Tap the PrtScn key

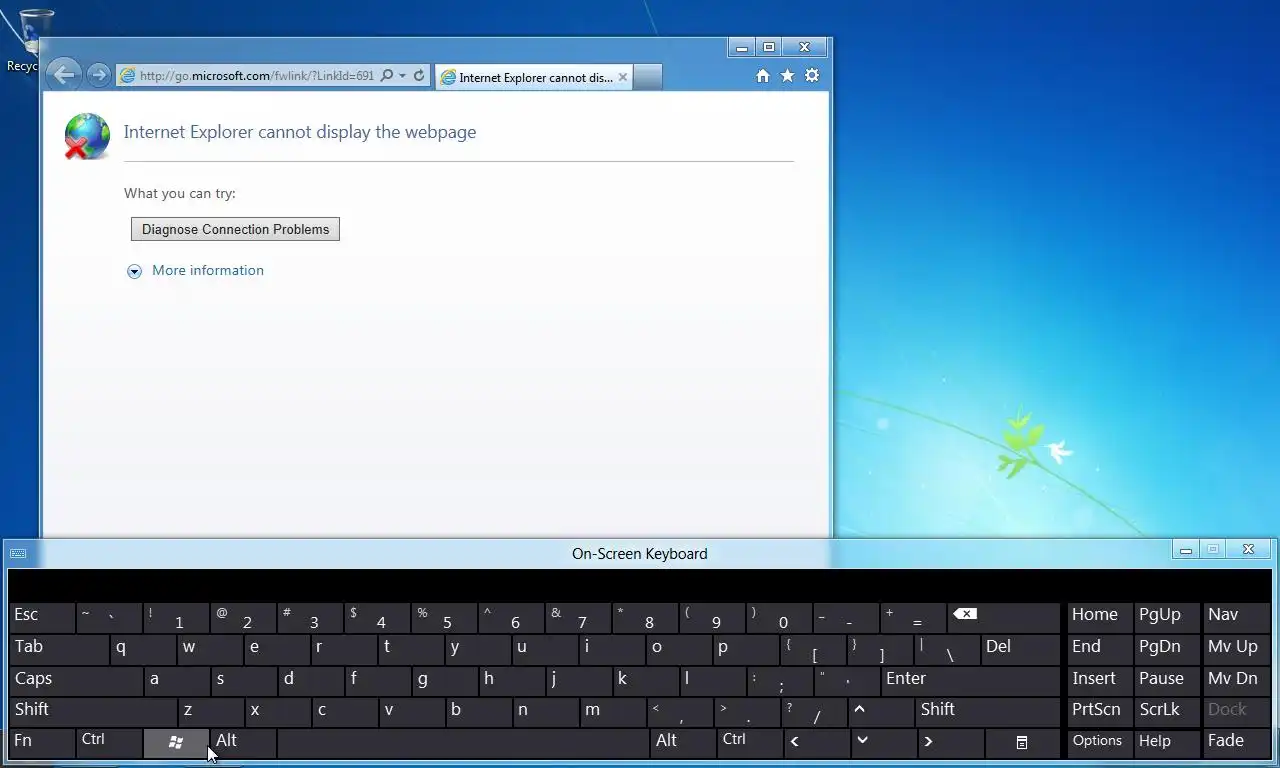[x=1098, y=712]
